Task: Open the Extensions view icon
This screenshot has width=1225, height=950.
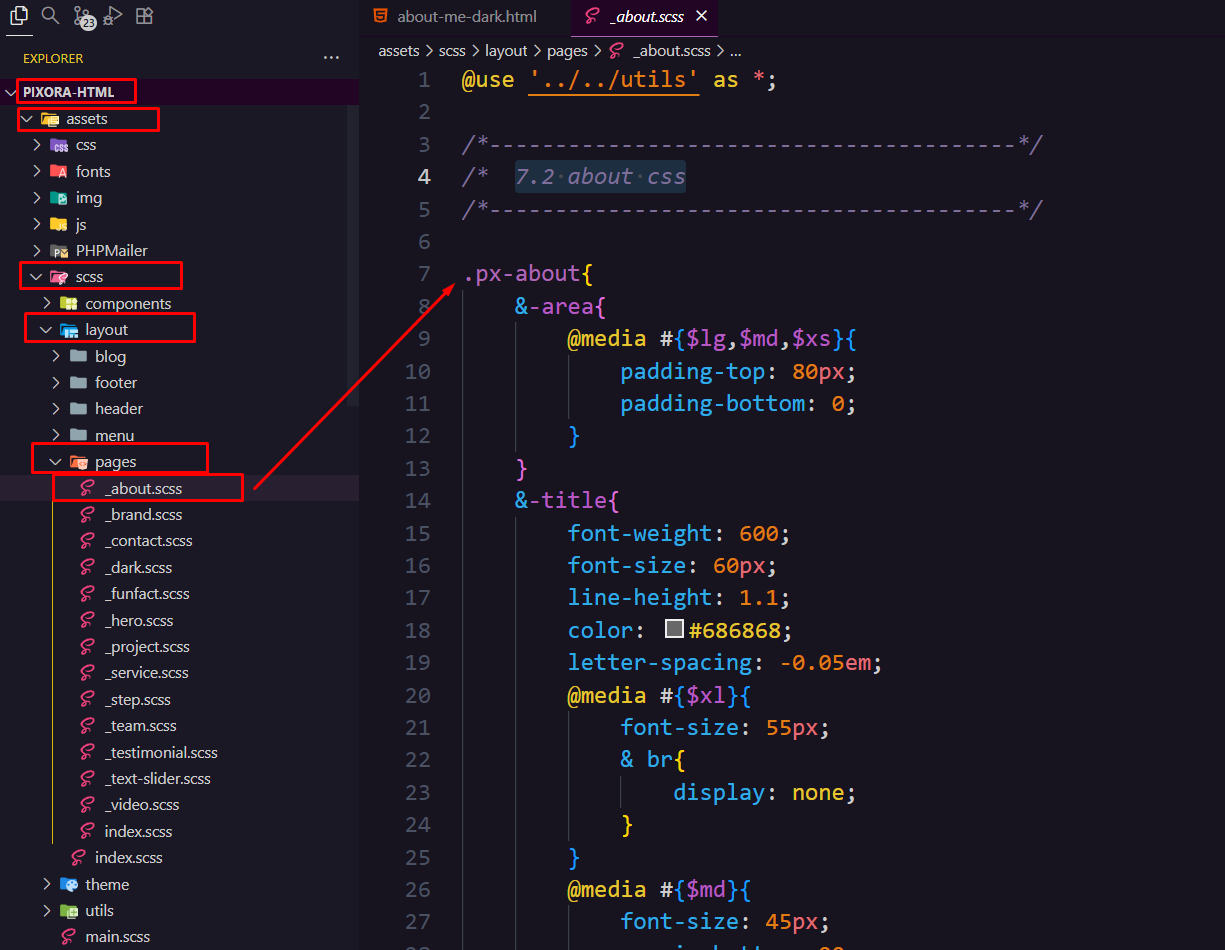Action: [x=144, y=16]
